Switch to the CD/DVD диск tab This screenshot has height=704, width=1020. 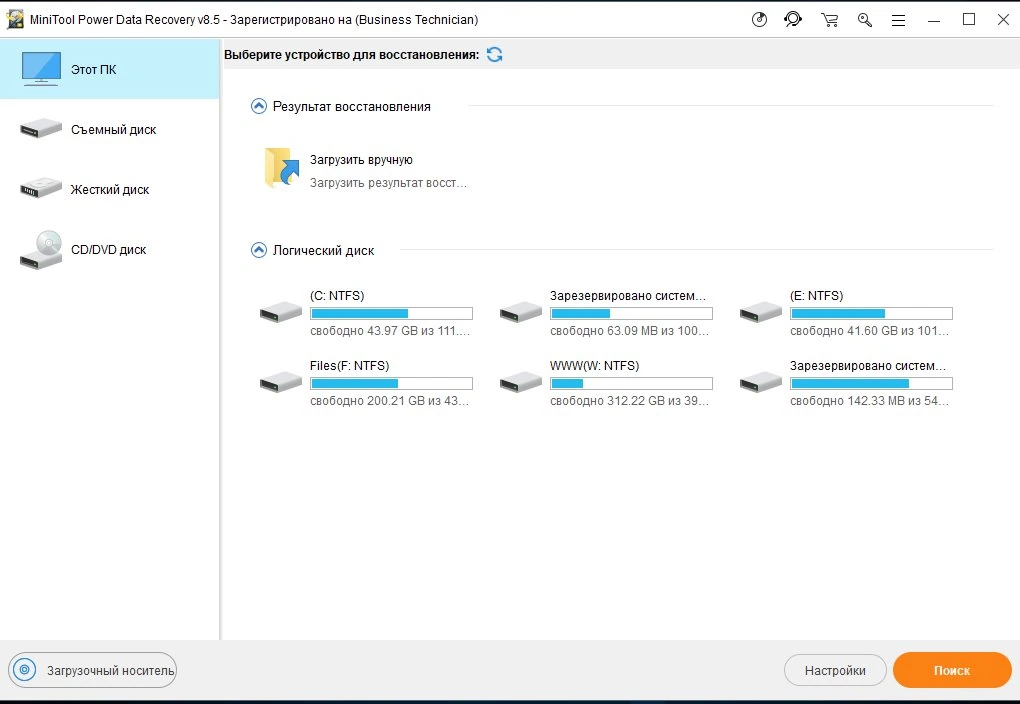point(109,249)
